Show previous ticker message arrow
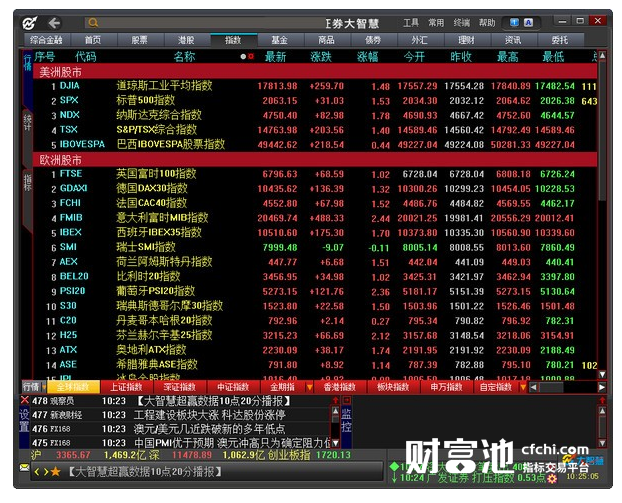622x503 pixels. click(x=37, y=472)
